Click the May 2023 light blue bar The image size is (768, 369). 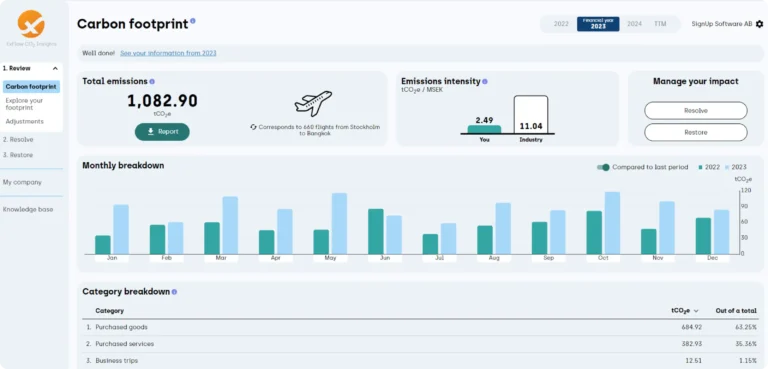point(339,223)
